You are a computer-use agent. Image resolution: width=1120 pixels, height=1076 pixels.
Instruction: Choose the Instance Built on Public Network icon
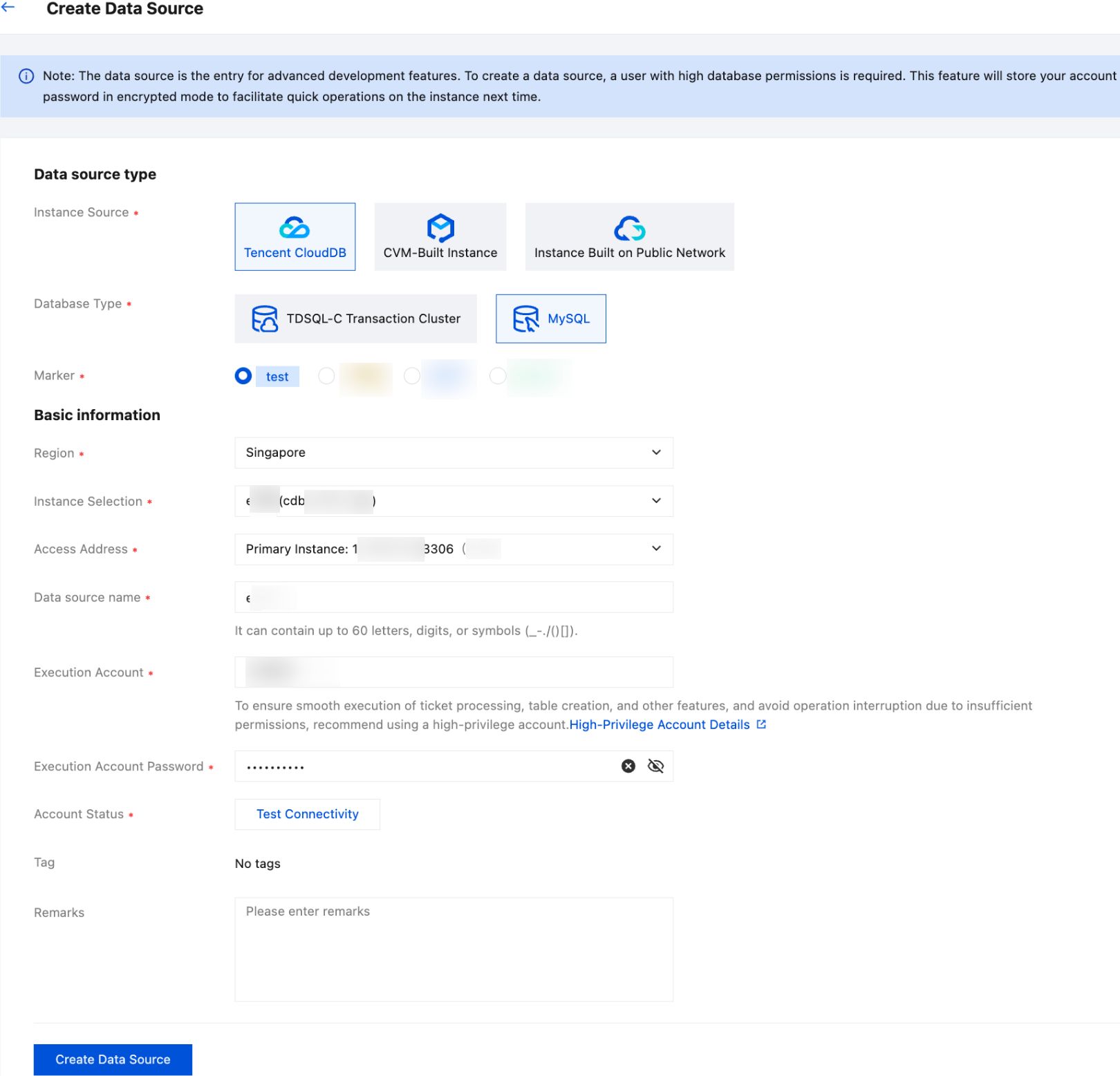click(x=630, y=227)
